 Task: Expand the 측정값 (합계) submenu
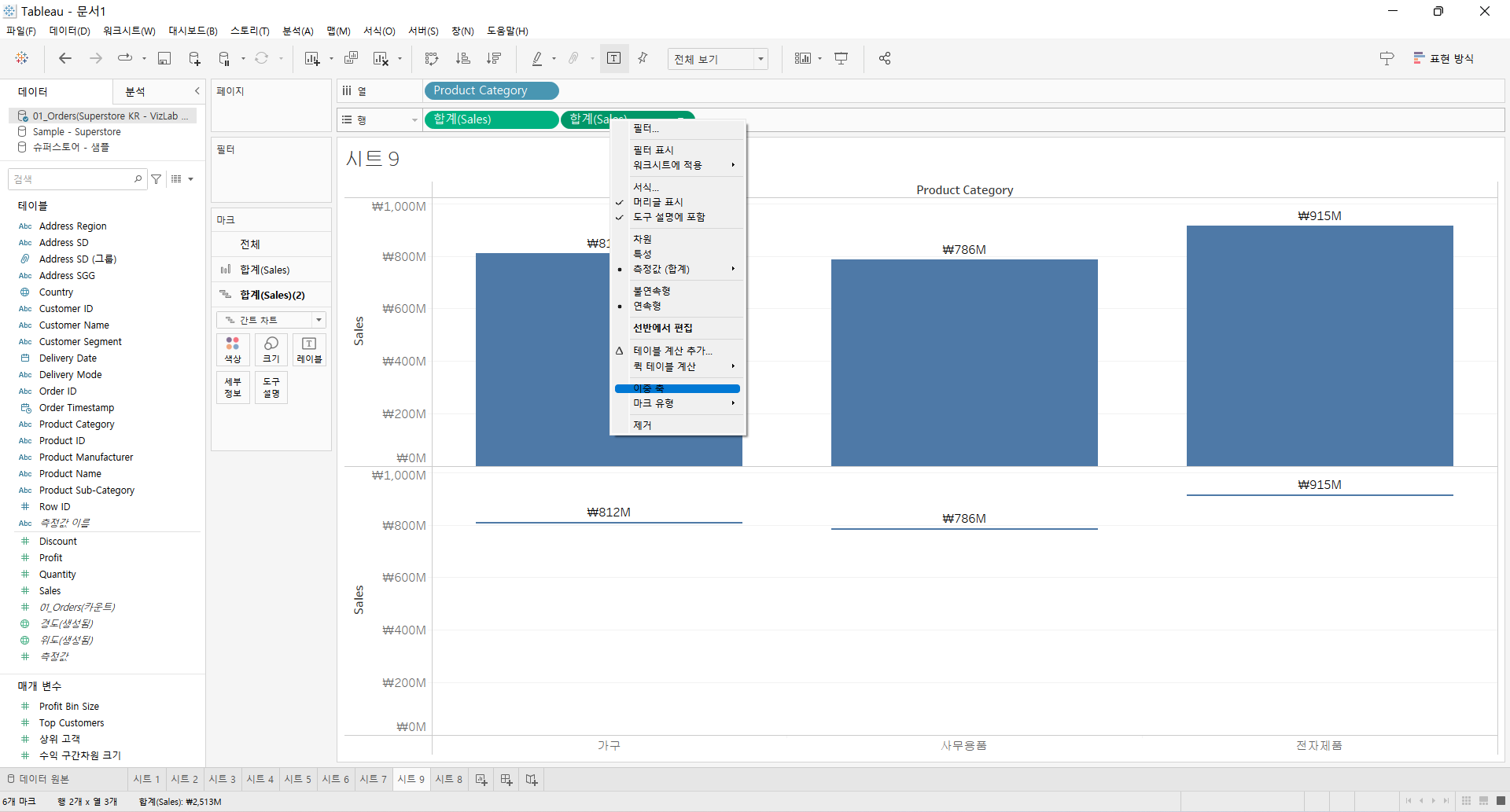[677, 269]
